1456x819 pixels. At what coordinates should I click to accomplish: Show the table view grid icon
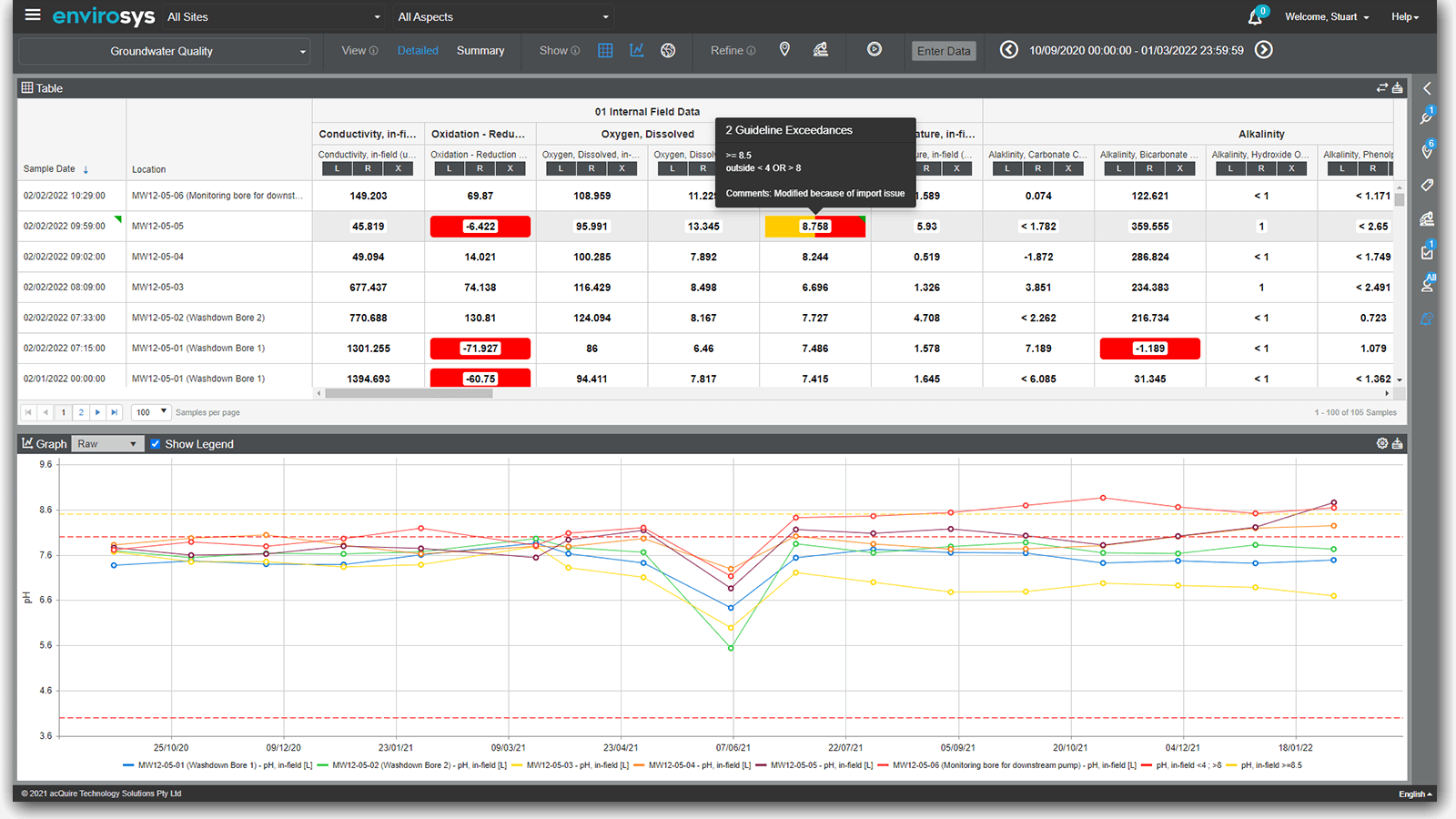click(605, 50)
